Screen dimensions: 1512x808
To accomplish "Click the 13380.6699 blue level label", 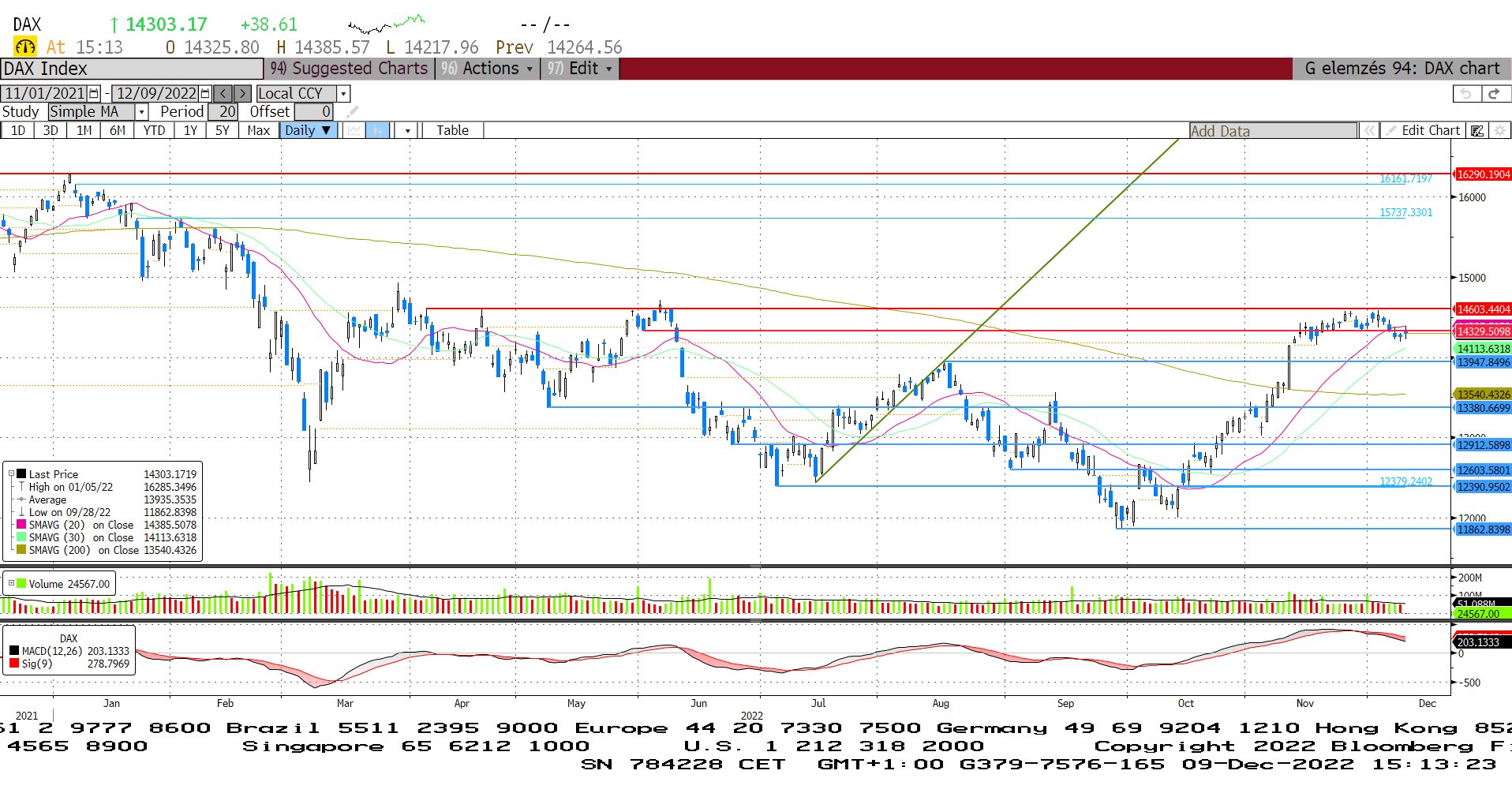I will 1483,408.
